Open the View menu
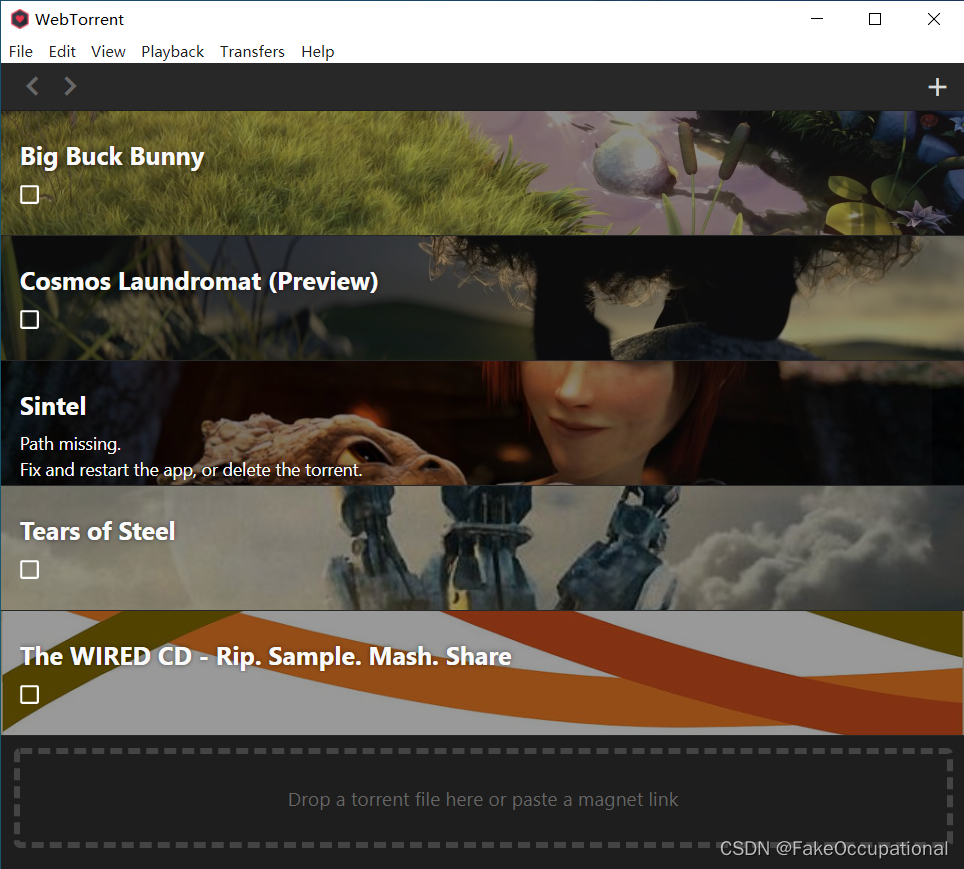This screenshot has width=964, height=869. pyautogui.click(x=108, y=52)
